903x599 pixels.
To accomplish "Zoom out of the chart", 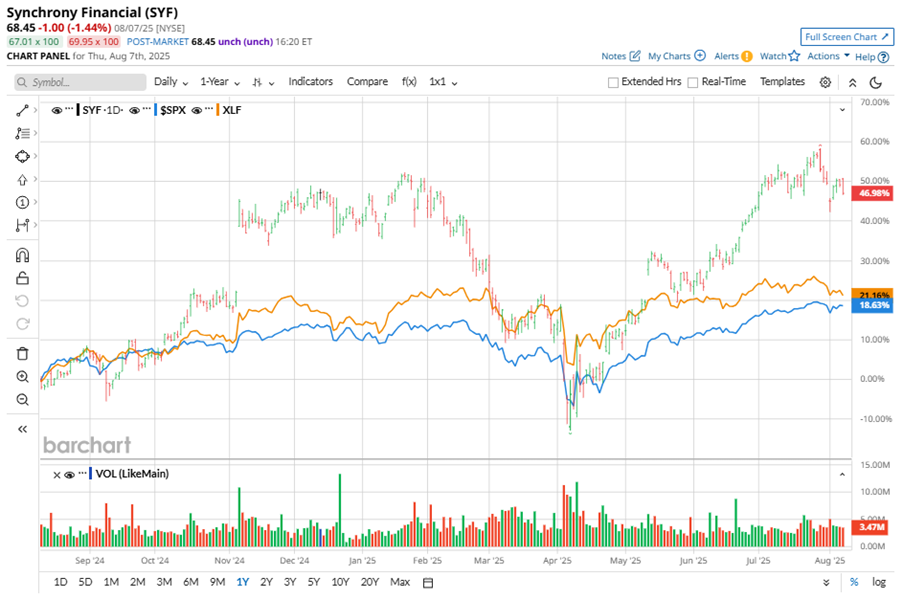I will 22,400.
